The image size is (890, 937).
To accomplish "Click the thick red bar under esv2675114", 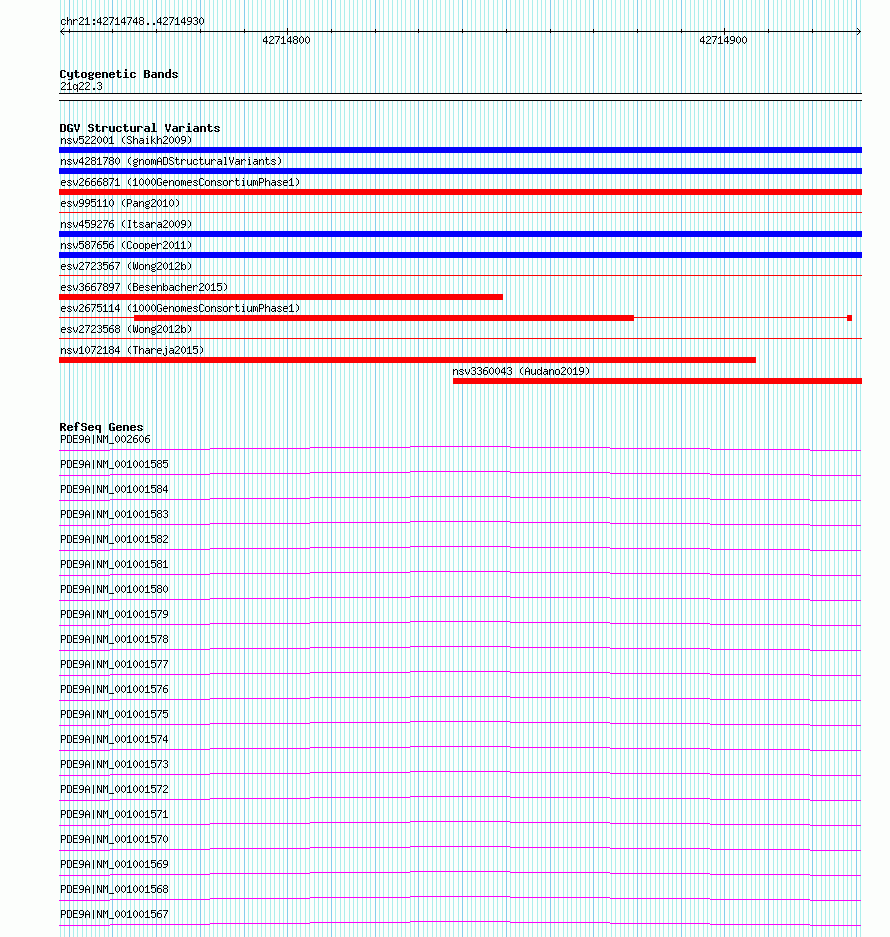I will pyautogui.click(x=384, y=318).
